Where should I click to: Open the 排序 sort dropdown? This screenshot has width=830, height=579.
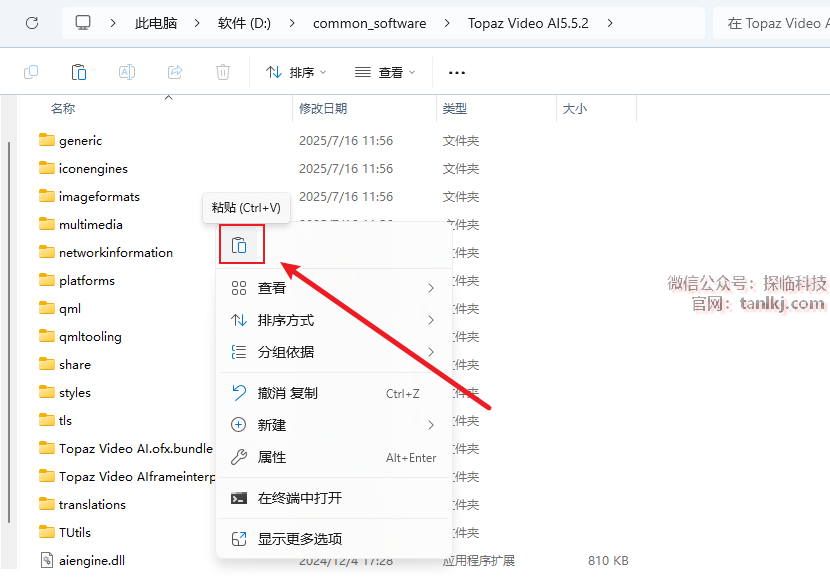[x=296, y=72]
